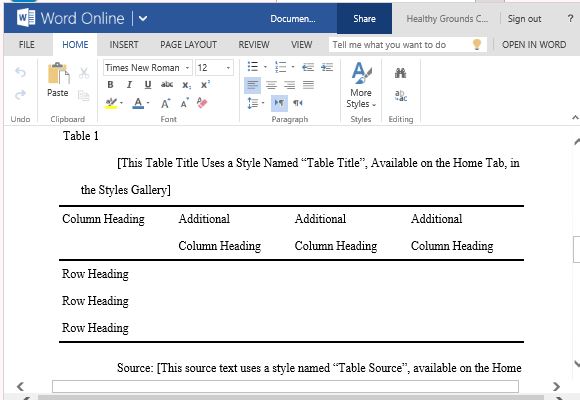
Task: Apply the yellow text highlight color
Action: point(111,103)
